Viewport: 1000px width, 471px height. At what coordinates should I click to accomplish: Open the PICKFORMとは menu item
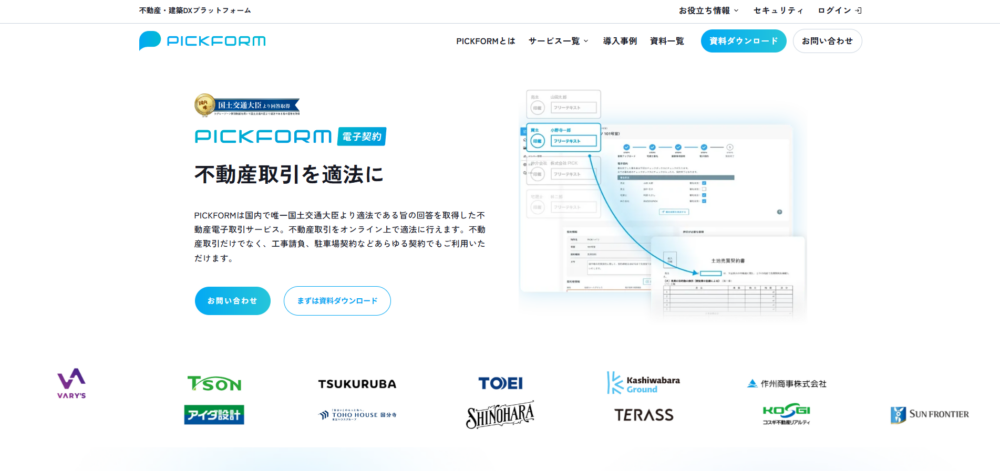485,41
